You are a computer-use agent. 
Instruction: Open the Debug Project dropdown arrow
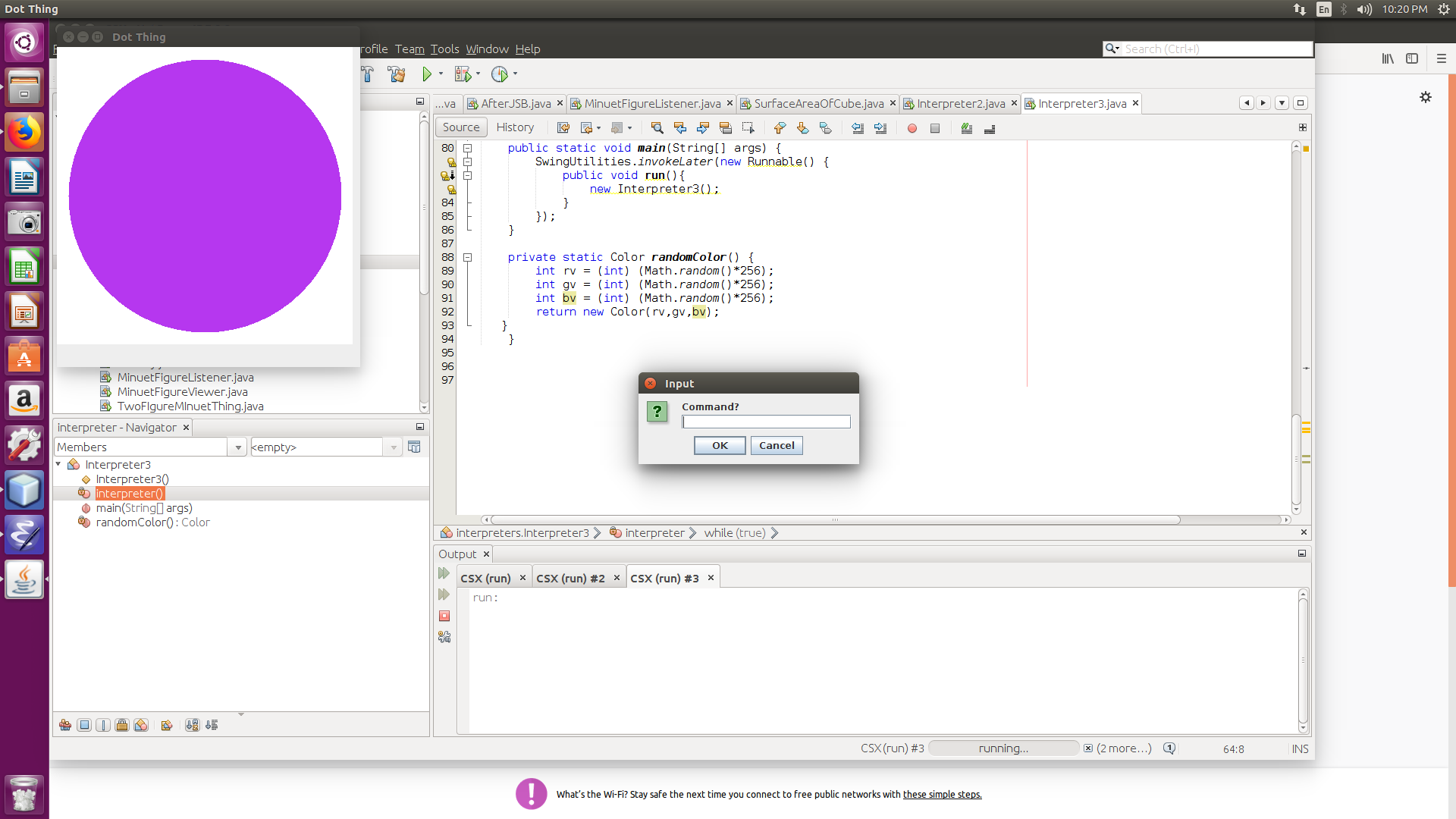(x=478, y=74)
